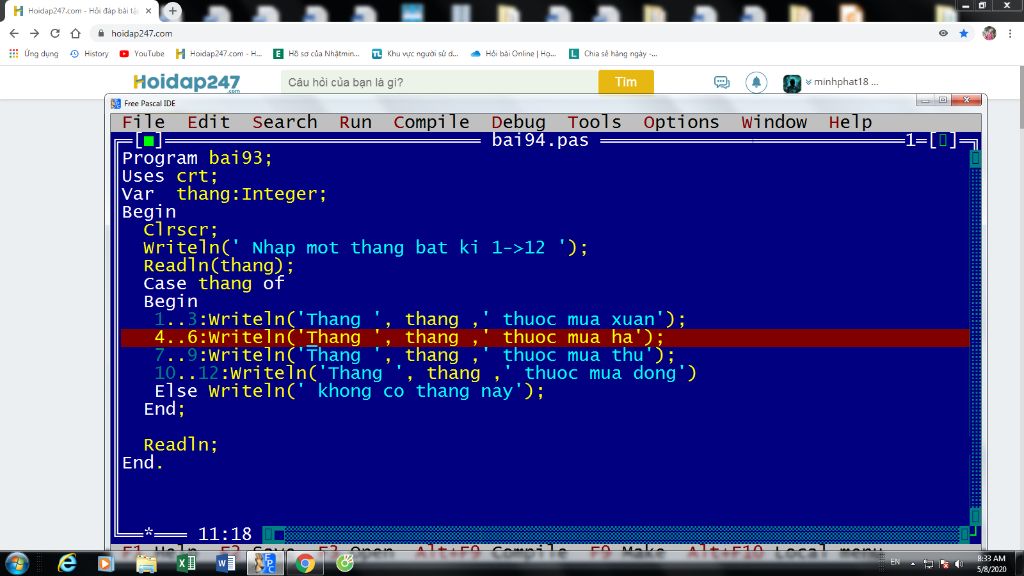Click the 'Readln(thang);' line
1024x576 pixels.
pyautogui.click(x=219, y=266)
